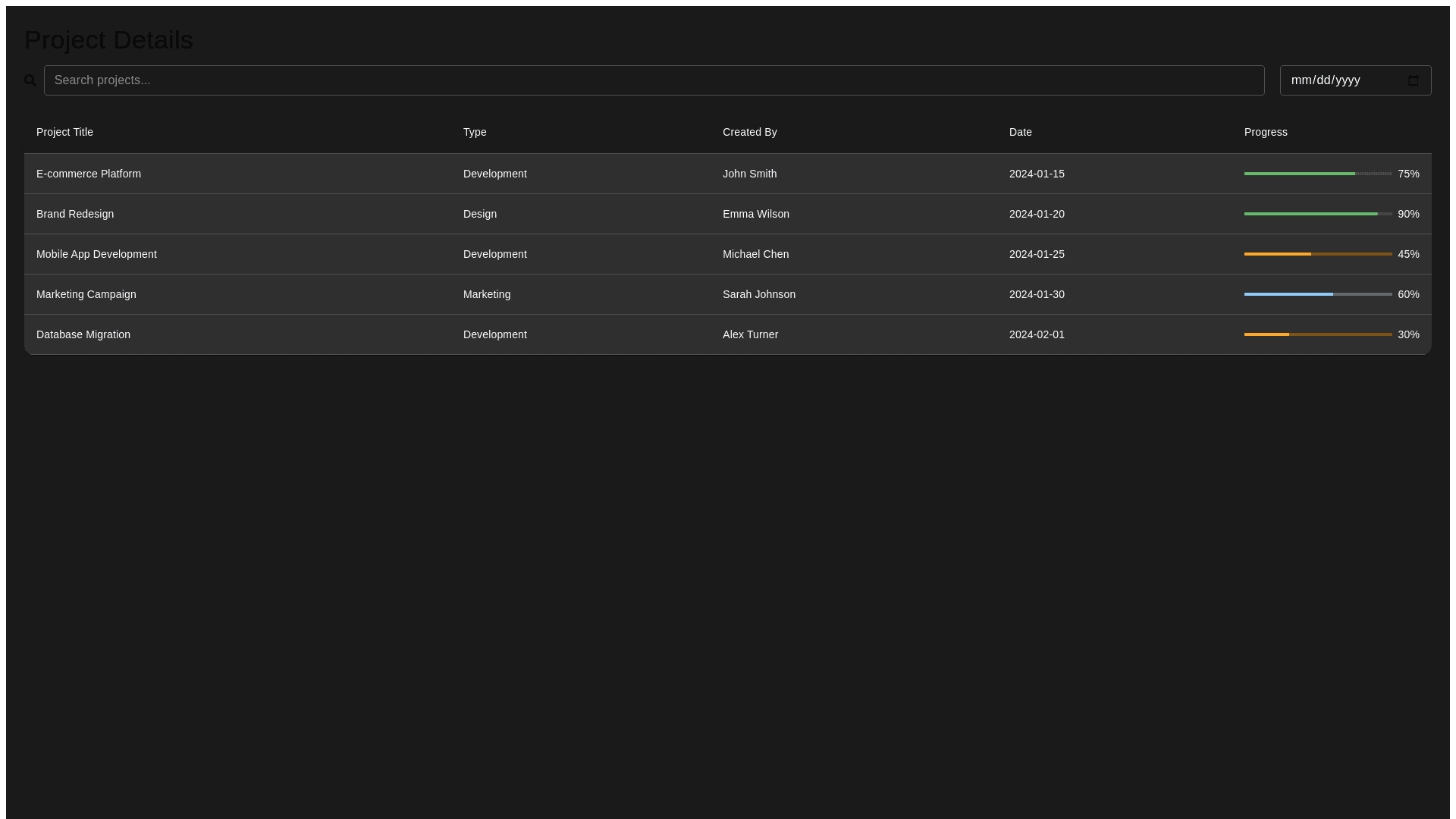Click the orange 45% progress bar

[1317, 254]
